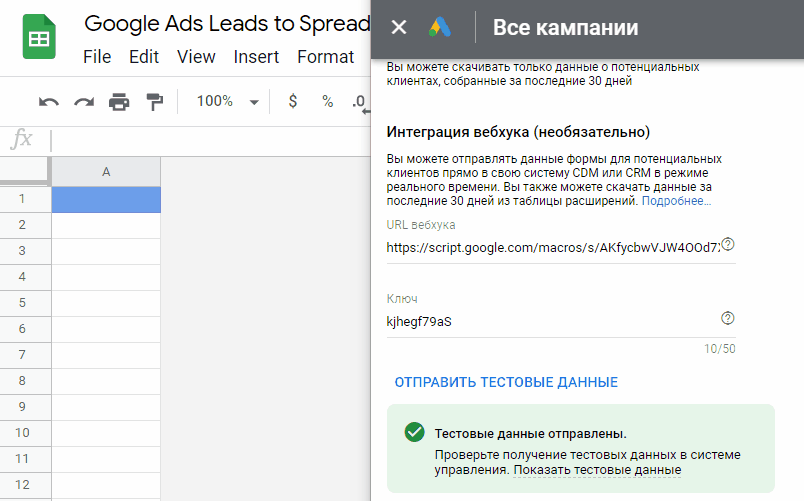Select row 3 header
Viewport: 804px width, 501px height.
25,251
